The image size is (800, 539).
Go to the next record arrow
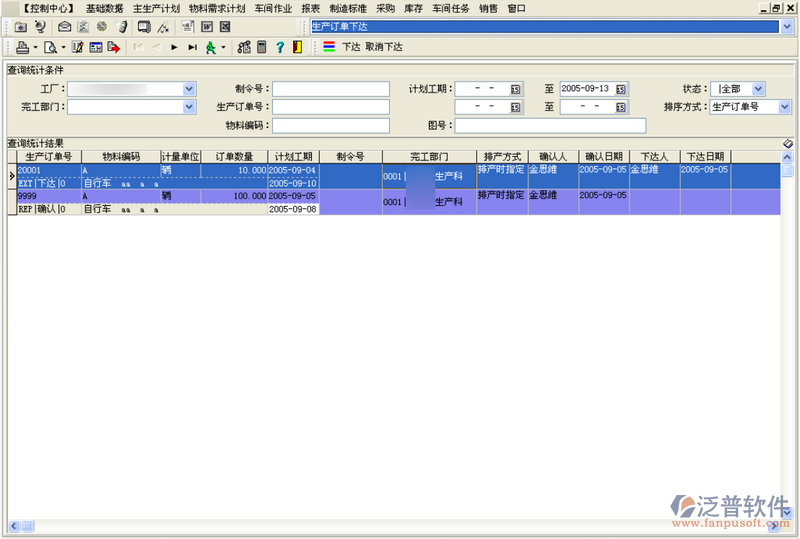click(174, 47)
